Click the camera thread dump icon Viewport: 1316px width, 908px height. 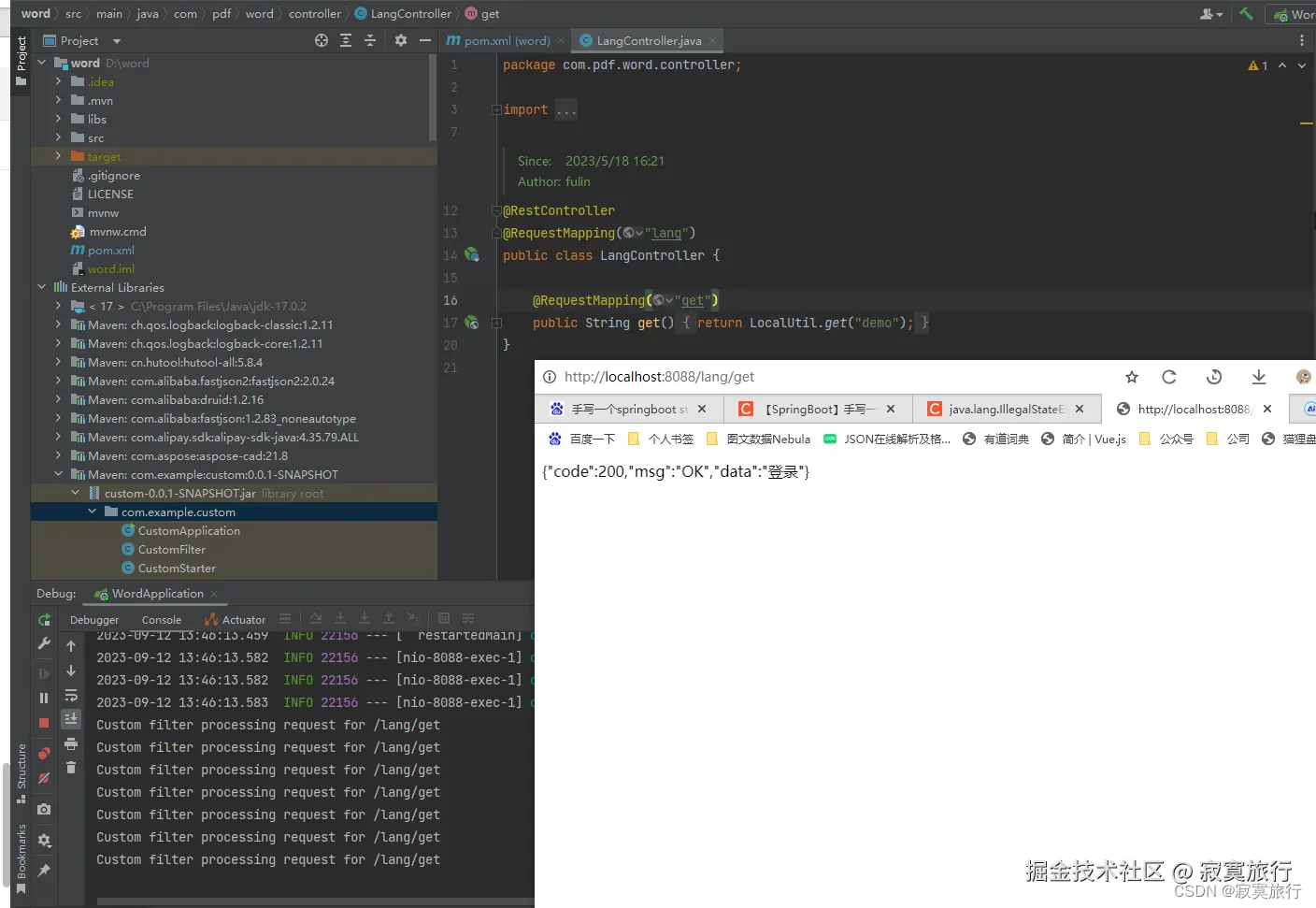[44, 809]
